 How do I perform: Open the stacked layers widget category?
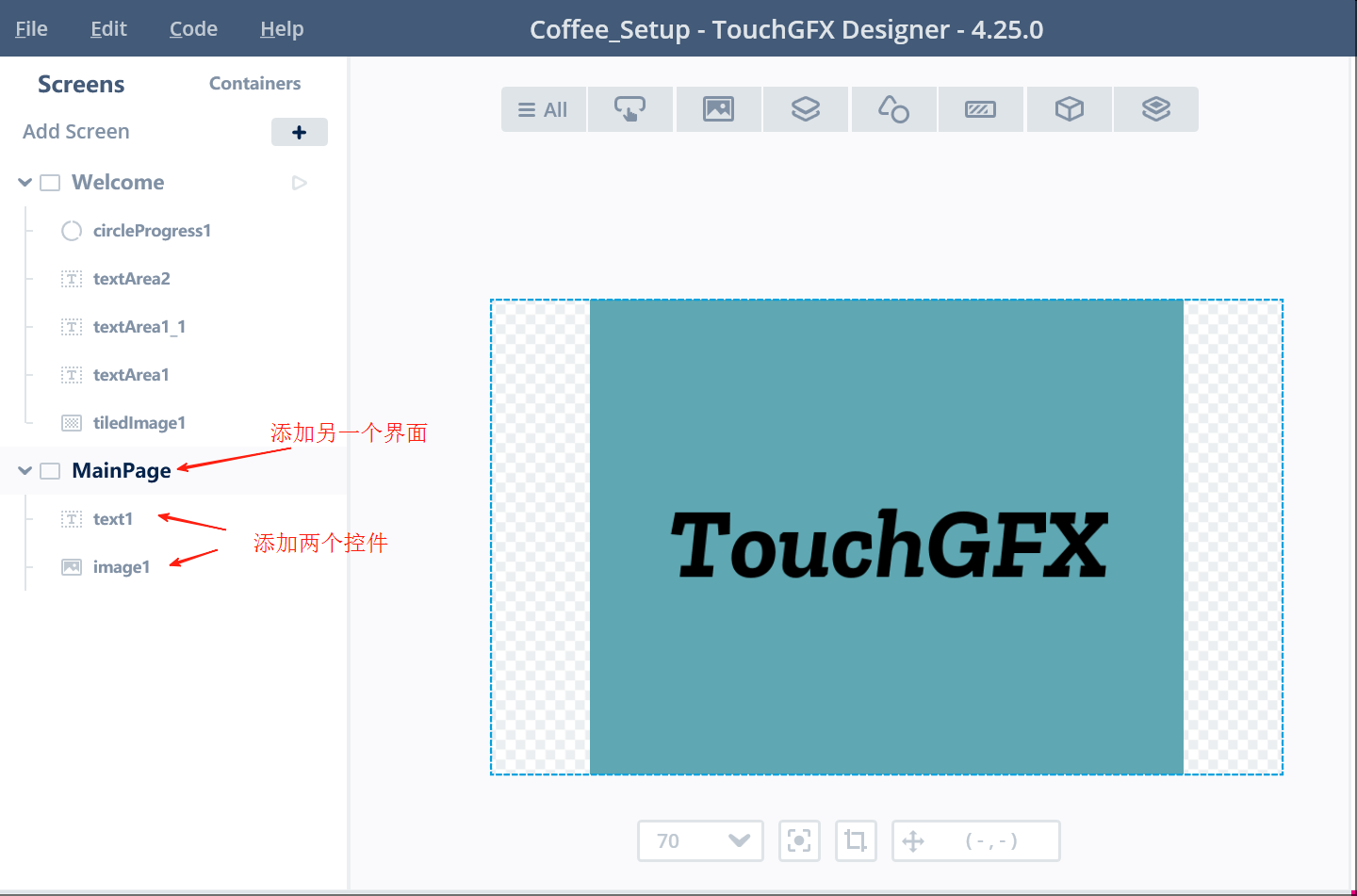point(1156,109)
